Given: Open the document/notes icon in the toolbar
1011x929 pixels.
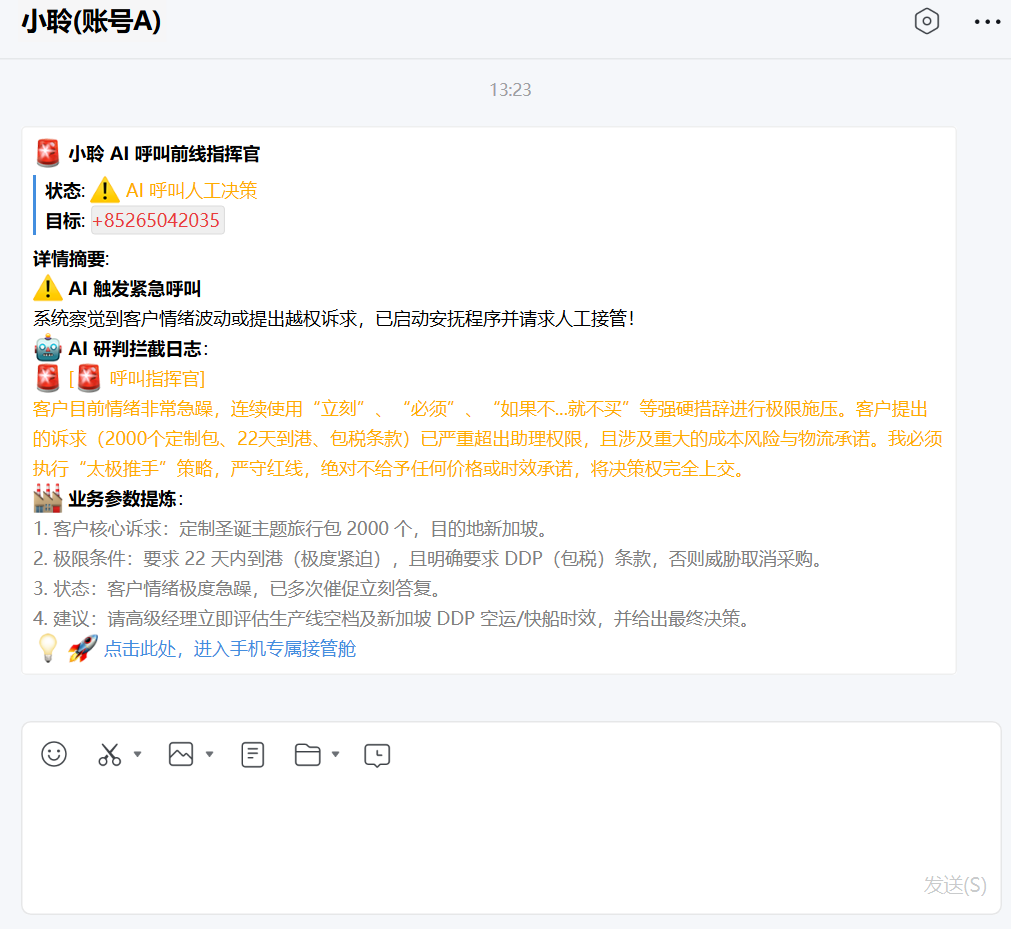Looking at the screenshot, I should (252, 755).
